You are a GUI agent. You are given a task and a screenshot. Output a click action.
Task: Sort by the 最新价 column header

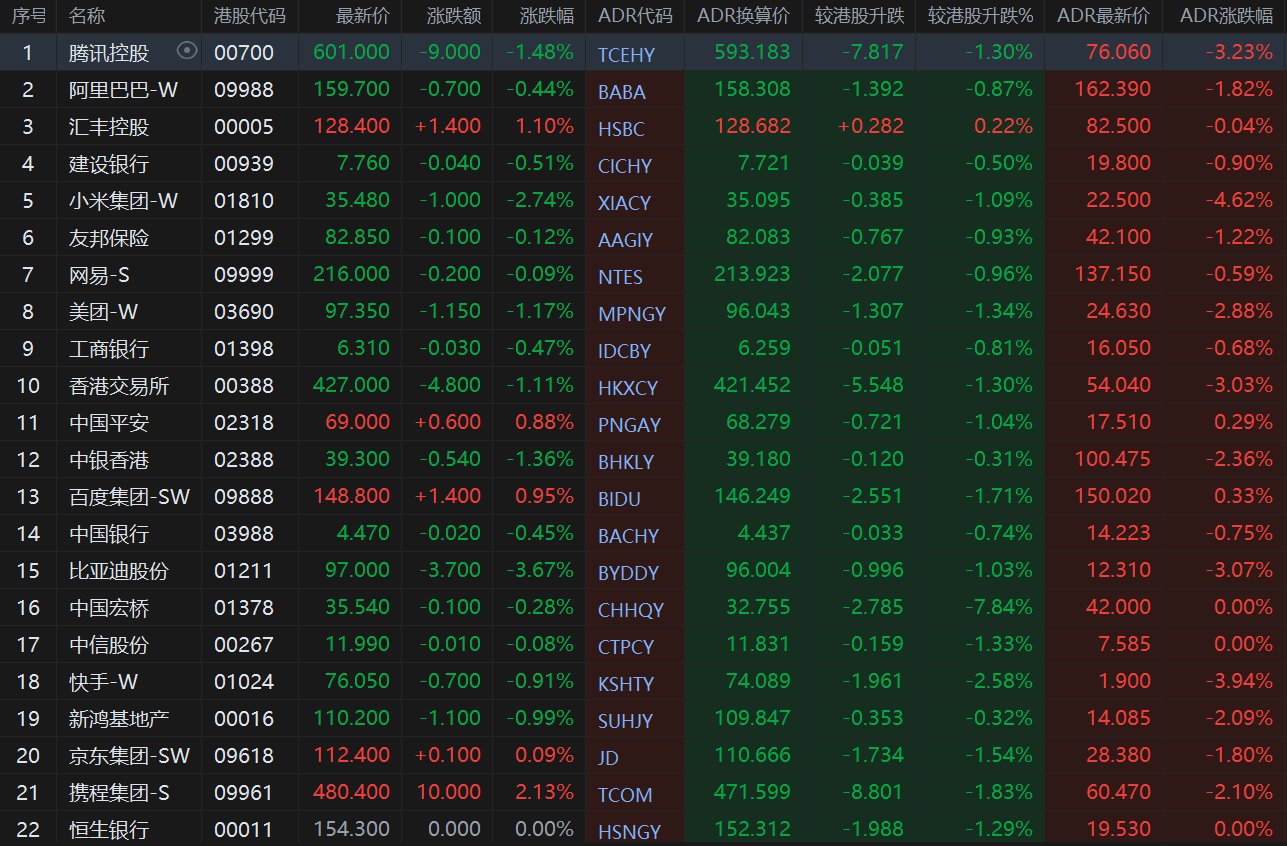[x=363, y=16]
